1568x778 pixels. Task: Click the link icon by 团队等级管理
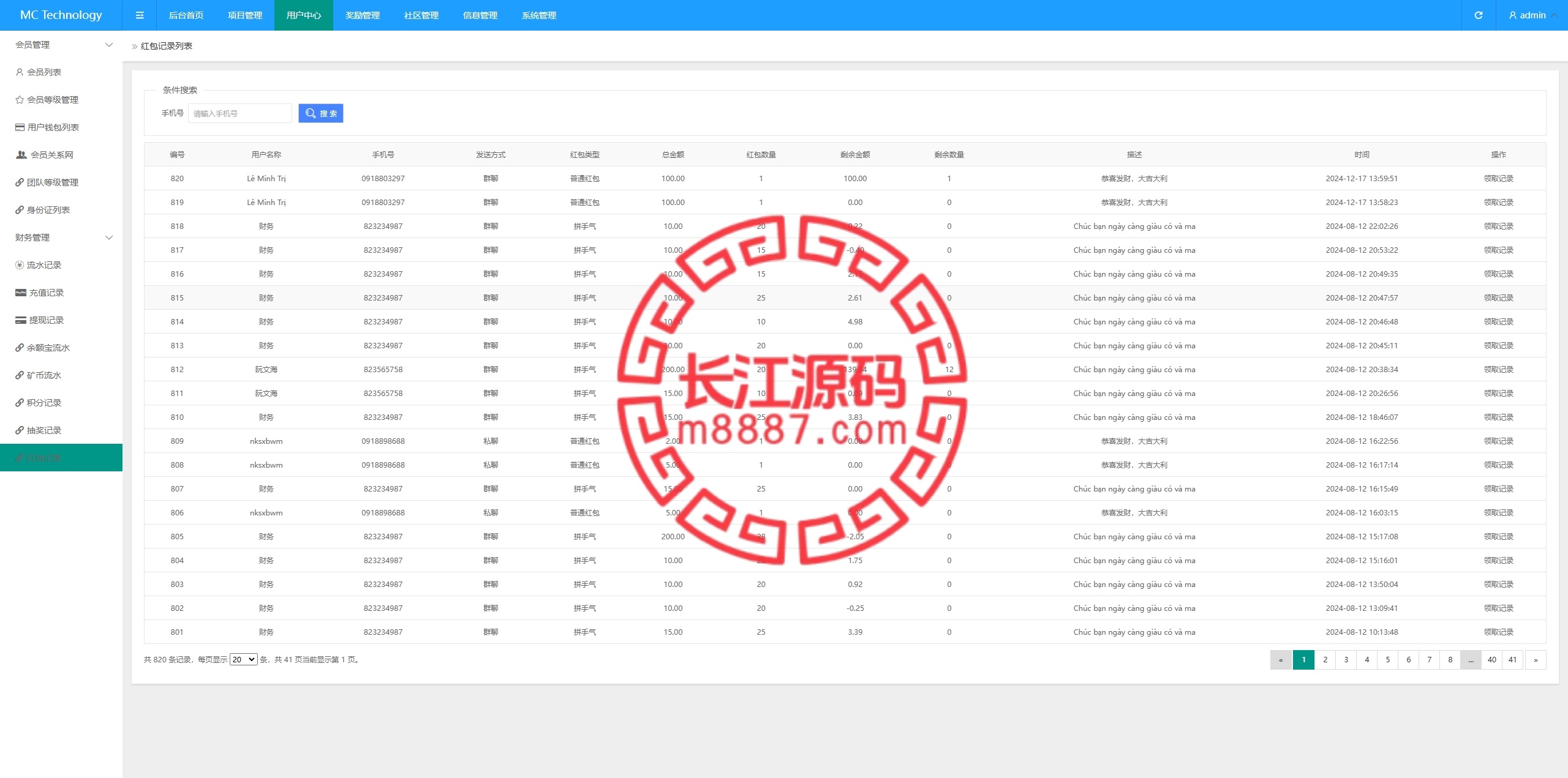(20, 182)
